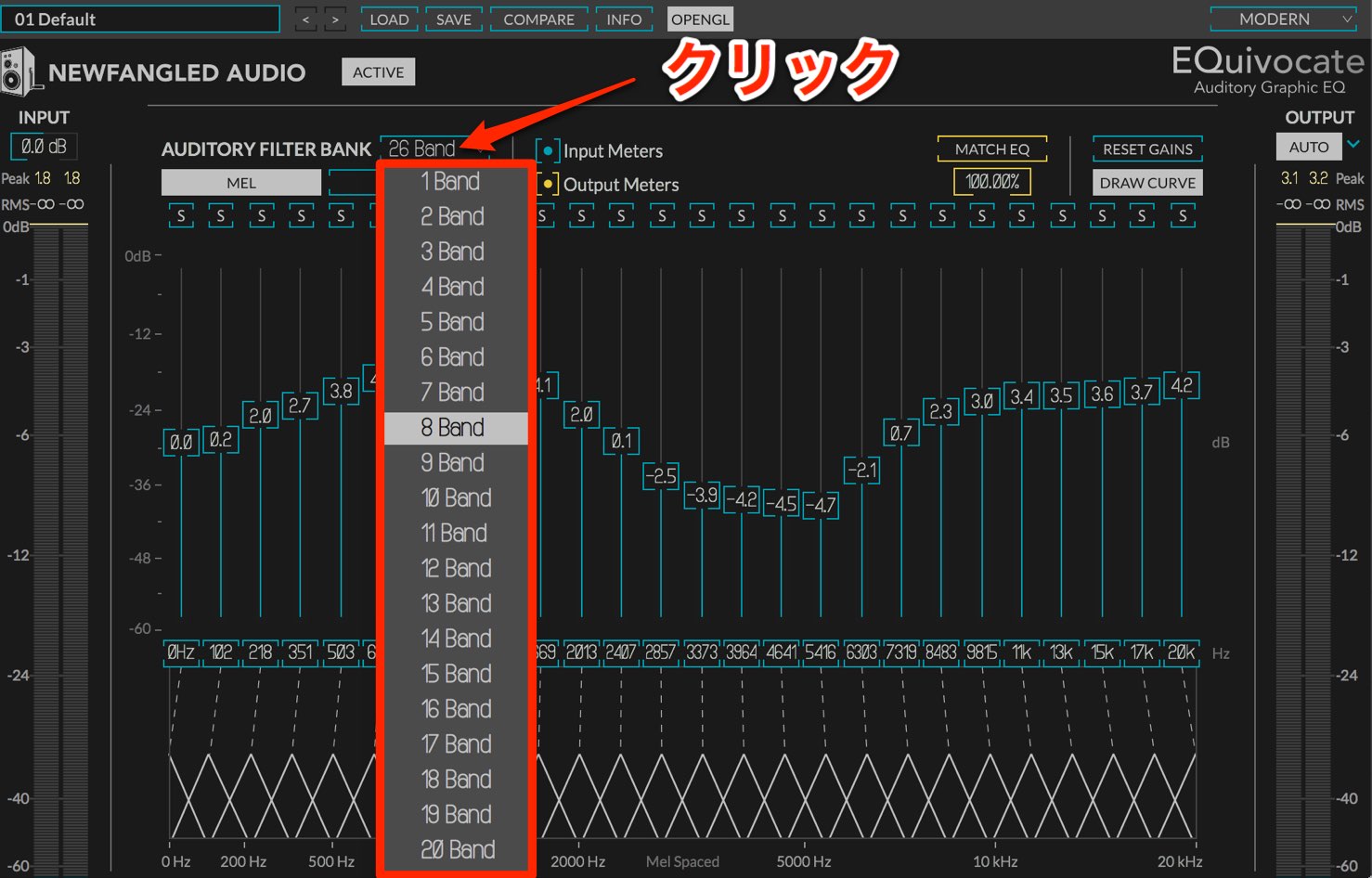Select 4 Band from the list
The height and width of the screenshot is (878, 1372).
[x=456, y=287]
